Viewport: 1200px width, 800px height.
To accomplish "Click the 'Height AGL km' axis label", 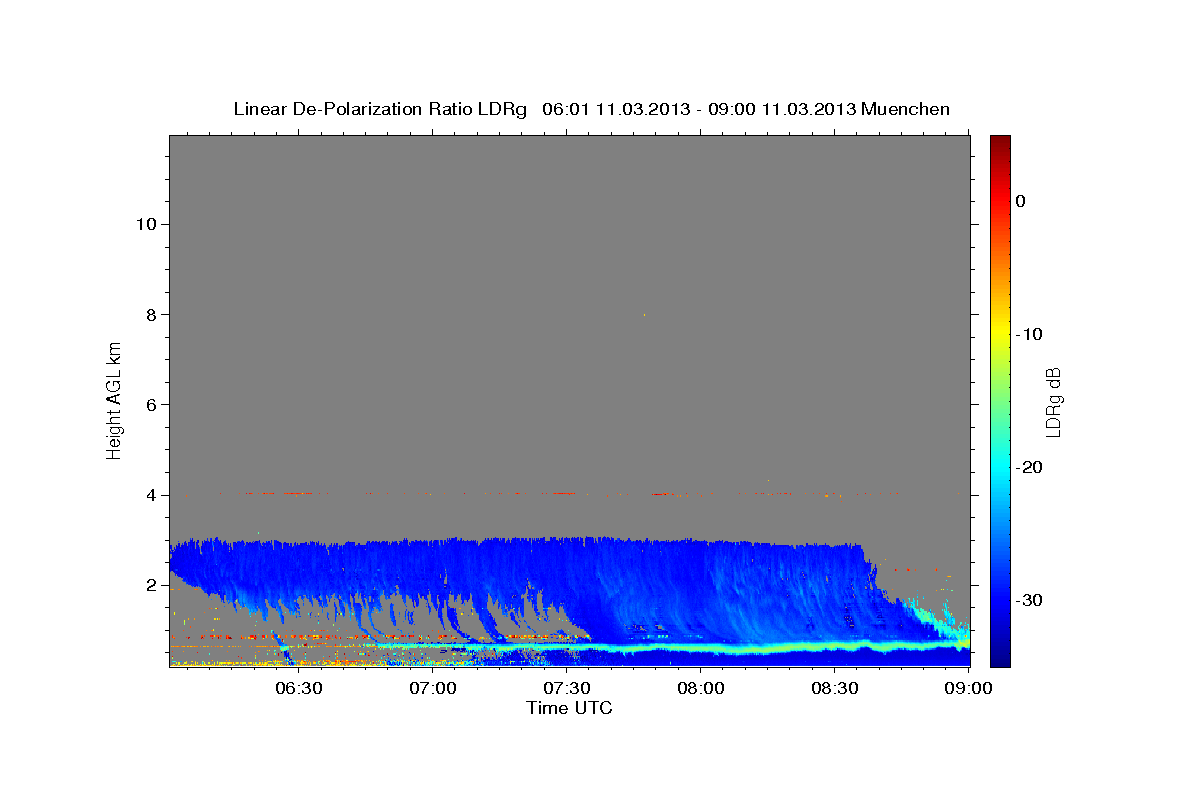I will coord(115,400).
